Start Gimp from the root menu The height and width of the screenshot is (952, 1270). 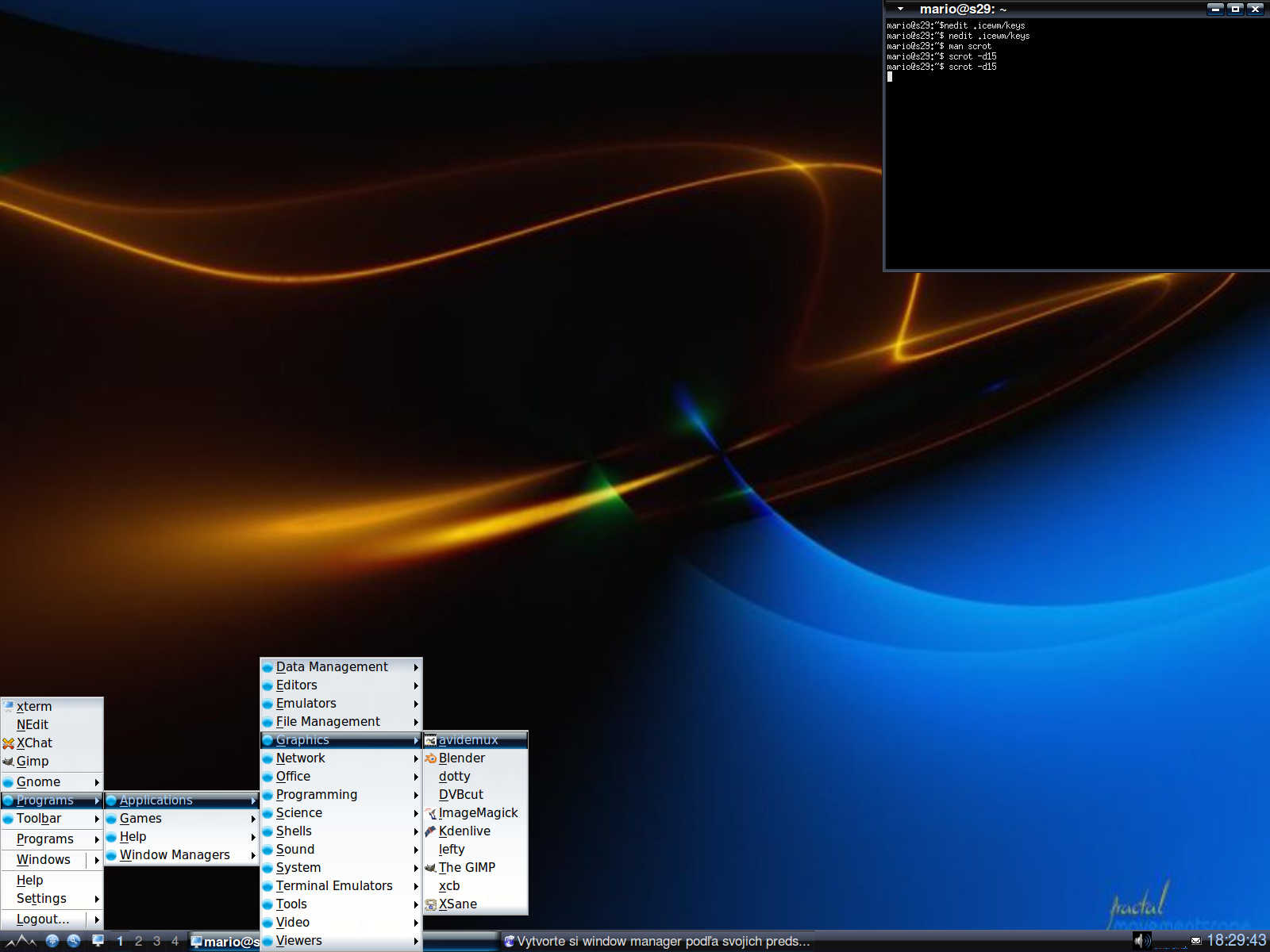click(52, 761)
